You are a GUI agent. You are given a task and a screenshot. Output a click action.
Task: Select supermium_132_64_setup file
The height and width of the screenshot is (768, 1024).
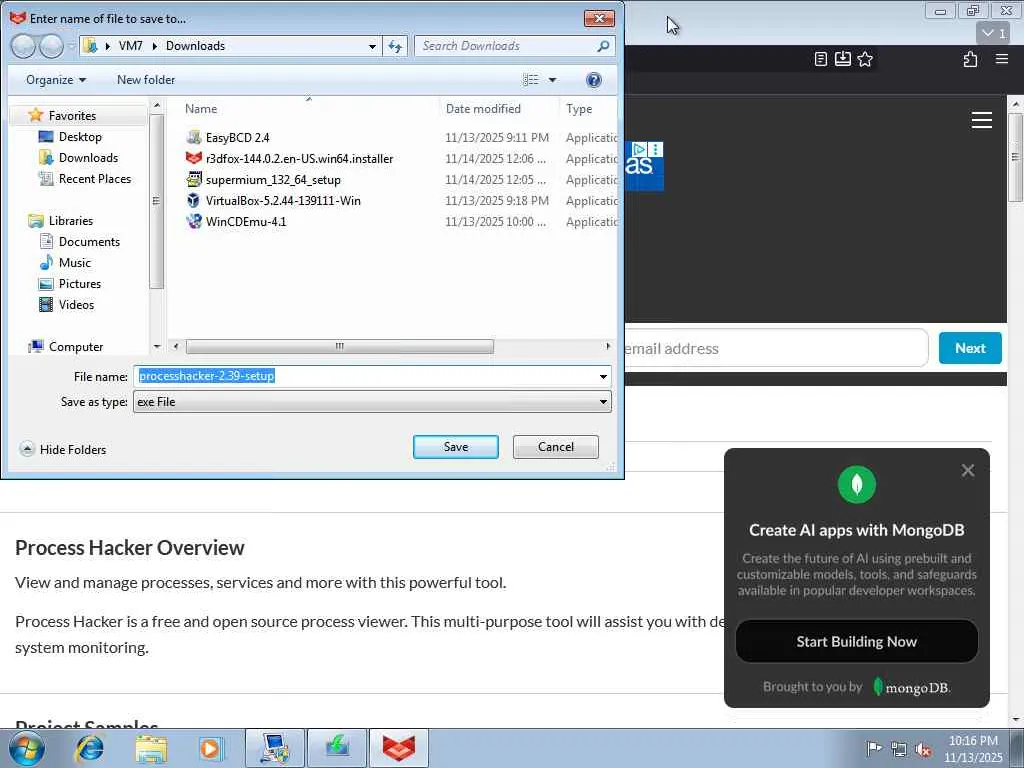273,180
